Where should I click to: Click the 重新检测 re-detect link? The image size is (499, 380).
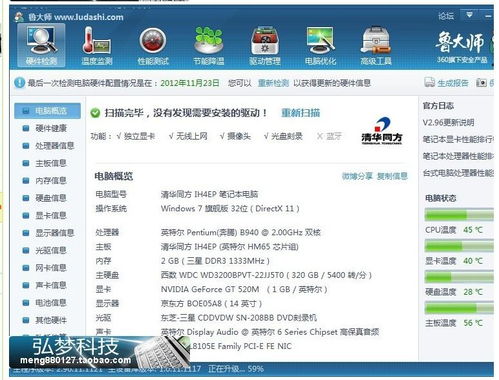point(273,83)
